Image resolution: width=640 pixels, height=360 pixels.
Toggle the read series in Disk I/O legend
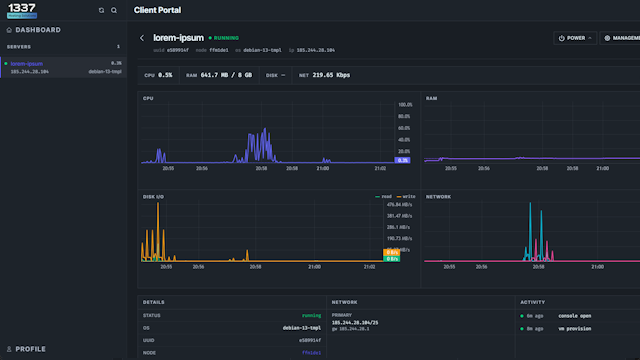tap(383, 196)
